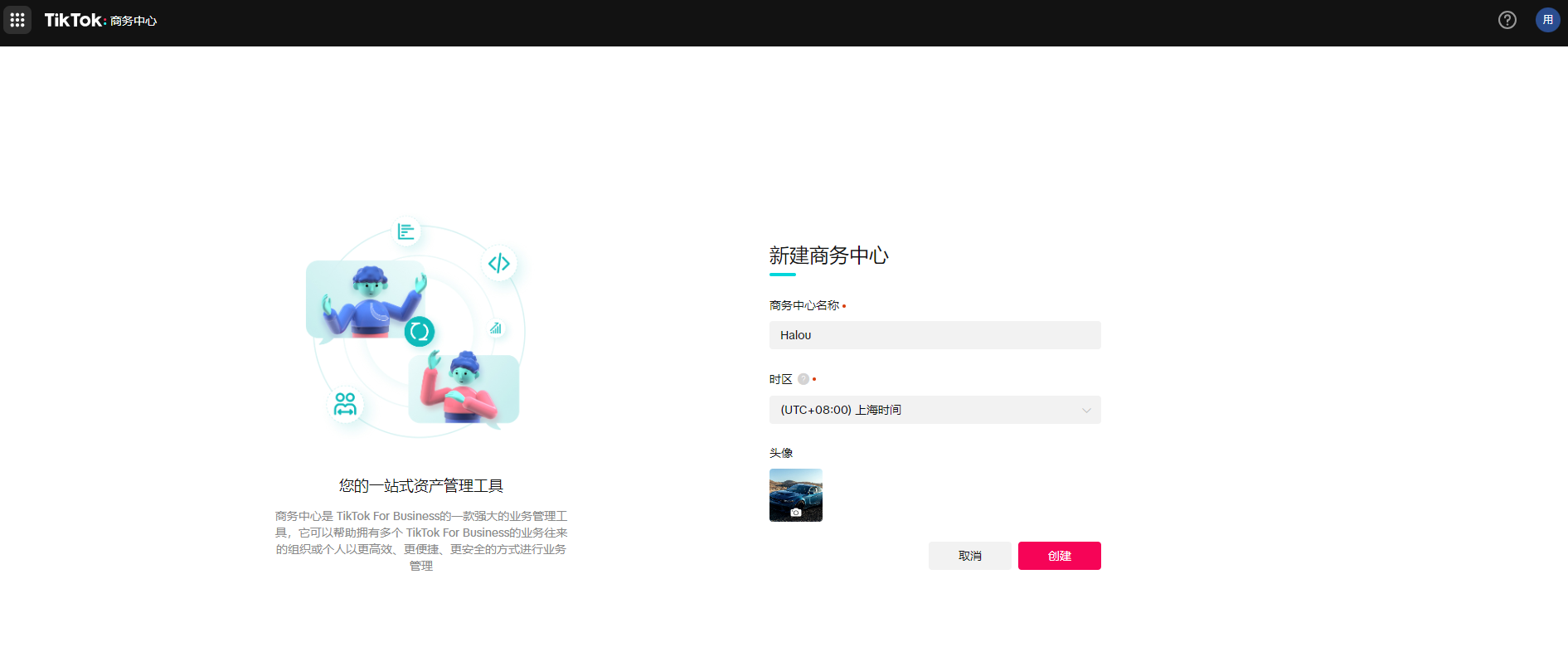Open the 时区 timezone dropdown
Screen dimensions: 1568x652
click(x=935, y=410)
